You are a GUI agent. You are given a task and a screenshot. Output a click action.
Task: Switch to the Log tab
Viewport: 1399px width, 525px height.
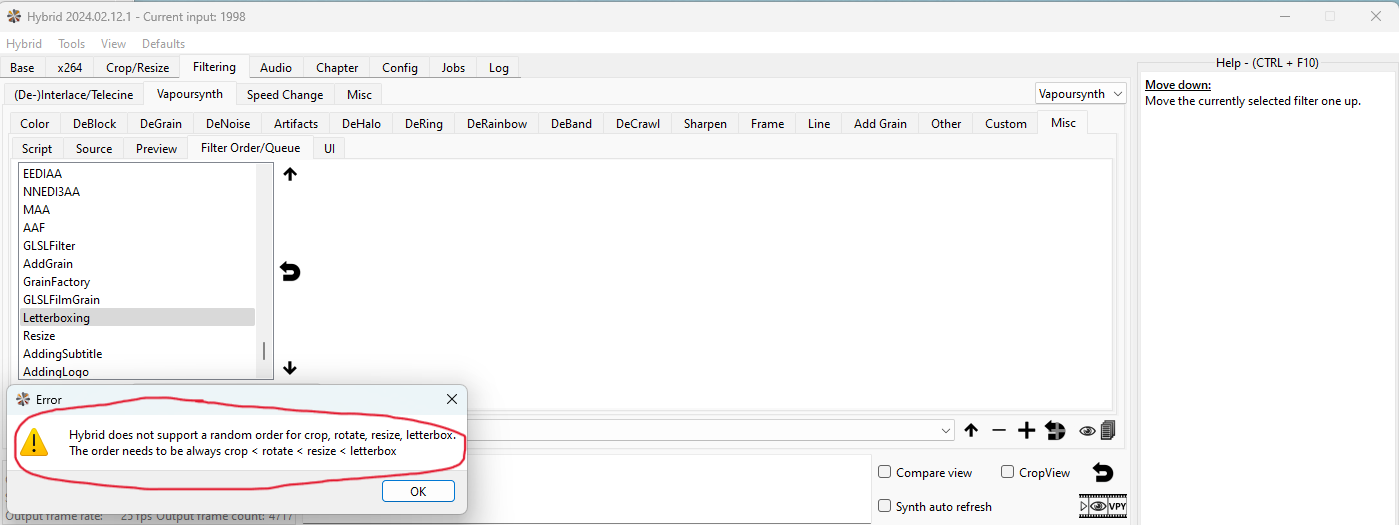pos(499,68)
